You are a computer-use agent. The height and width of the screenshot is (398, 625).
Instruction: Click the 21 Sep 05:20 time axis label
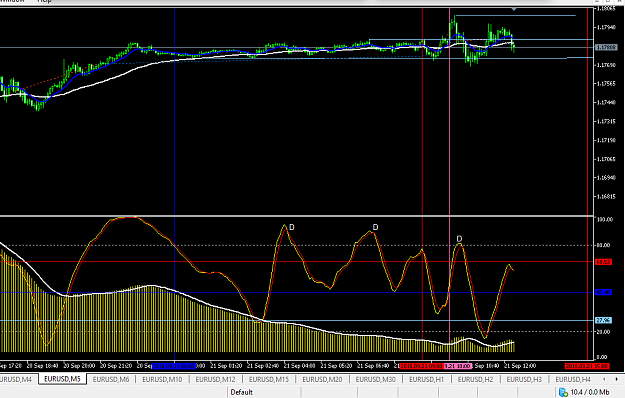tap(336, 366)
